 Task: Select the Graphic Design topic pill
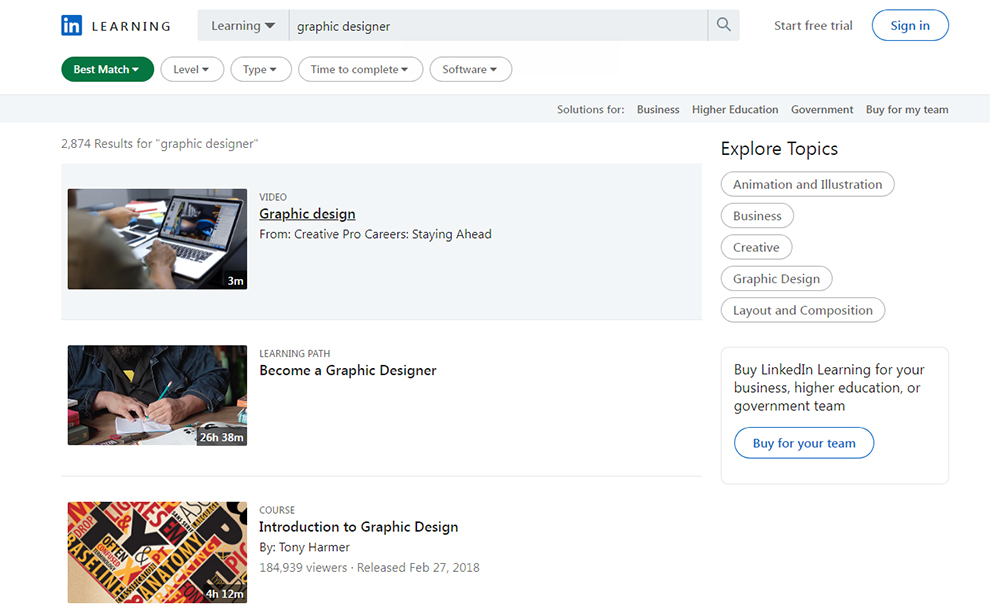pos(777,278)
